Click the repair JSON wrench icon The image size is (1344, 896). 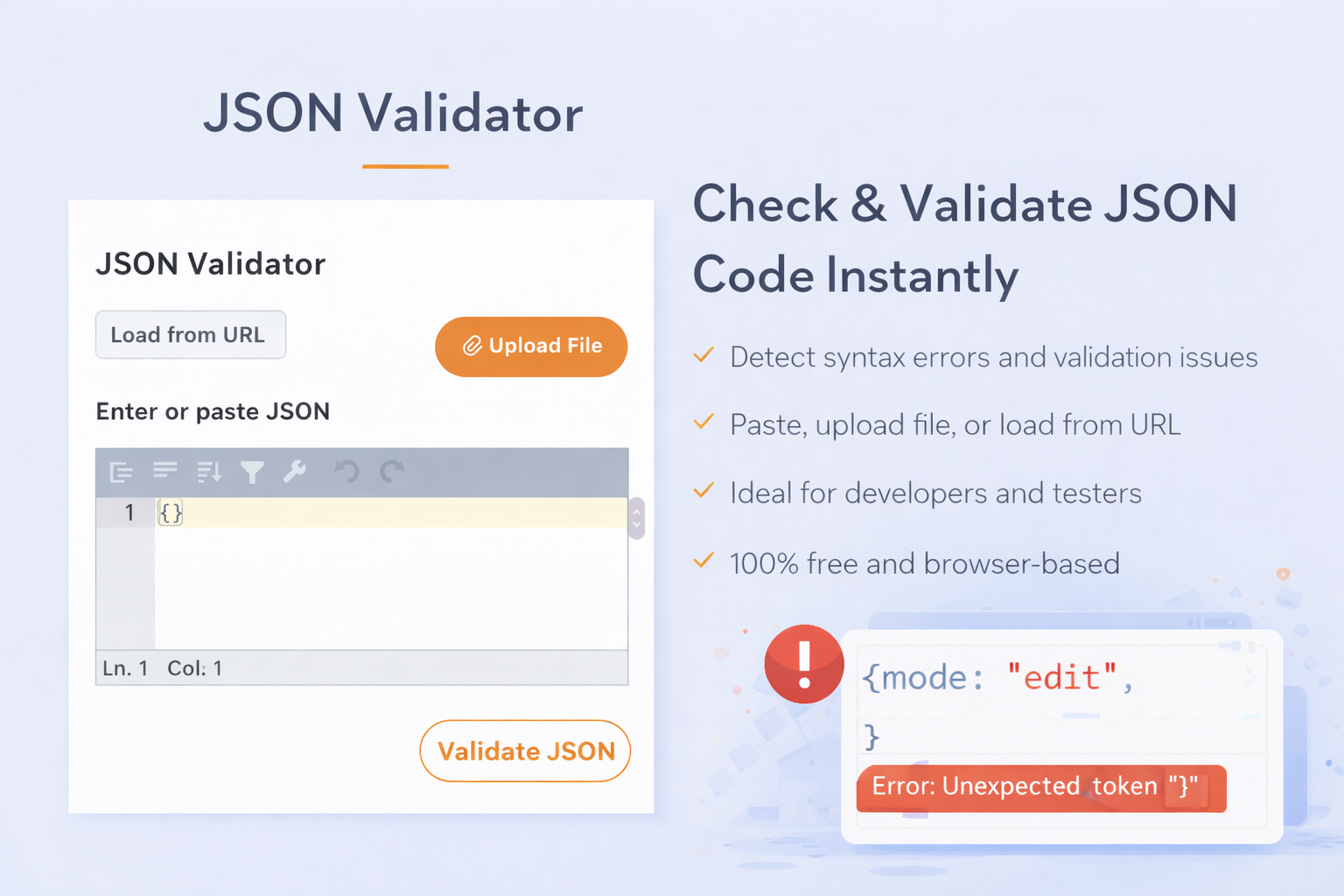coord(295,472)
